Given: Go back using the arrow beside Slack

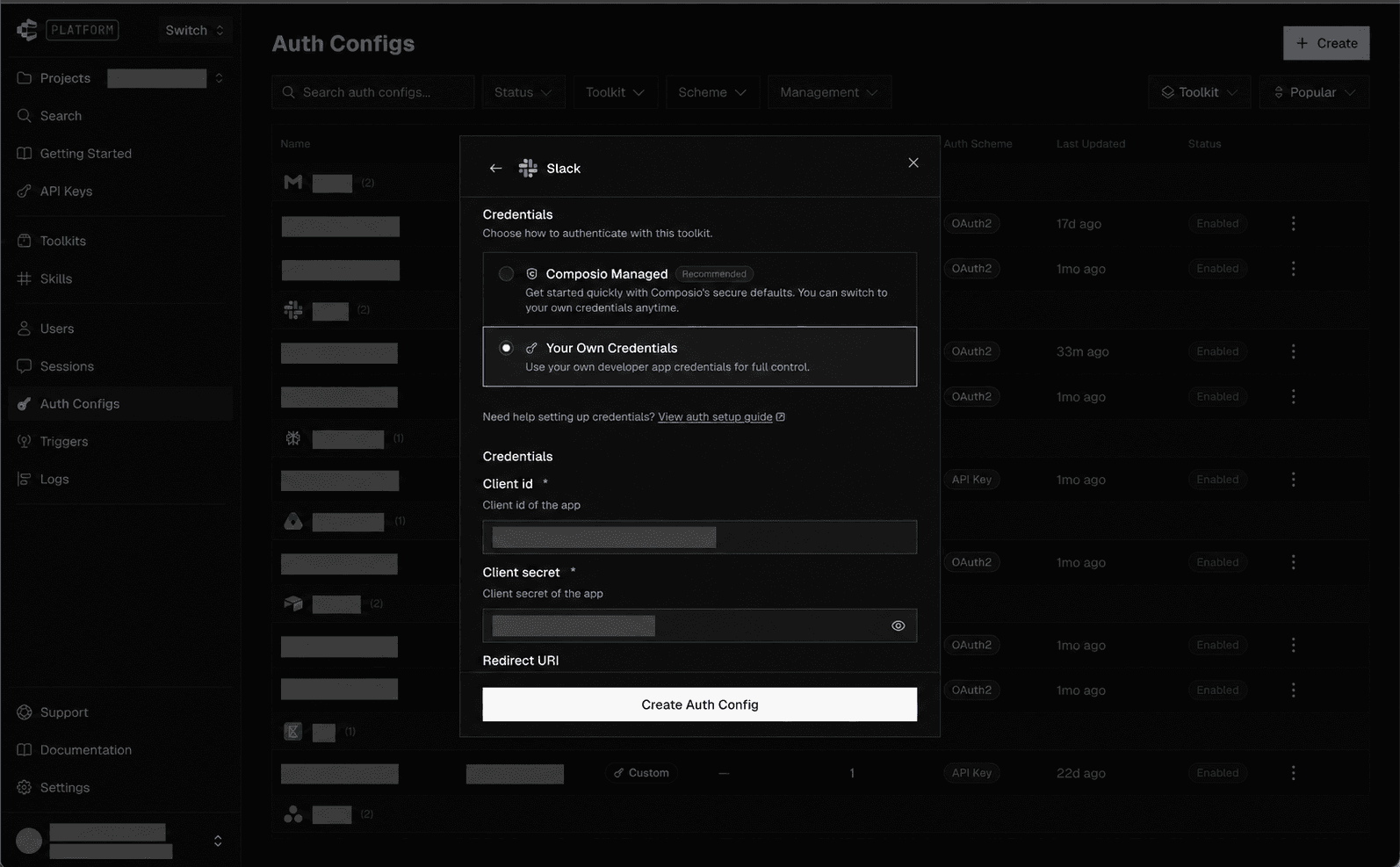Looking at the screenshot, I should (495, 168).
